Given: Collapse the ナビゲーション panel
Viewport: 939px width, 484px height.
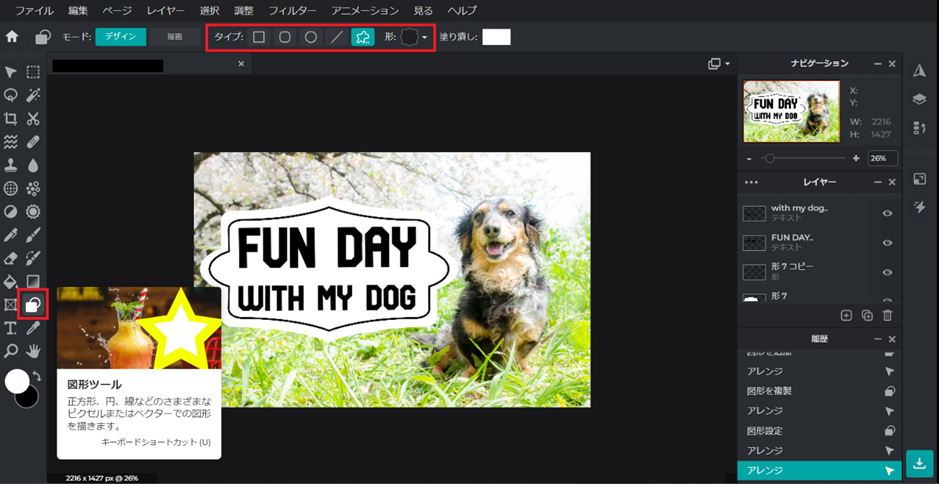Looking at the screenshot, I should tap(877, 63).
